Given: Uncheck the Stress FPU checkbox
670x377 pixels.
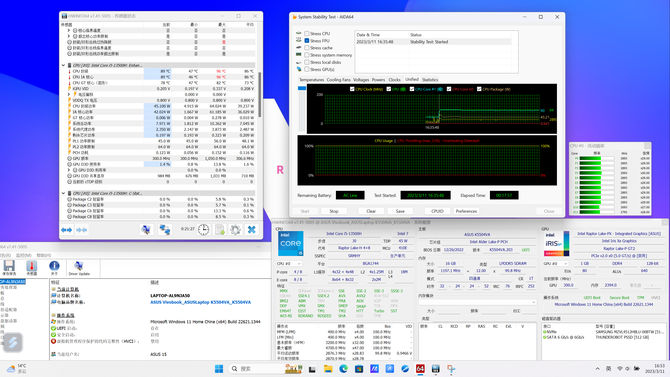Looking at the screenshot, I should point(307,41).
